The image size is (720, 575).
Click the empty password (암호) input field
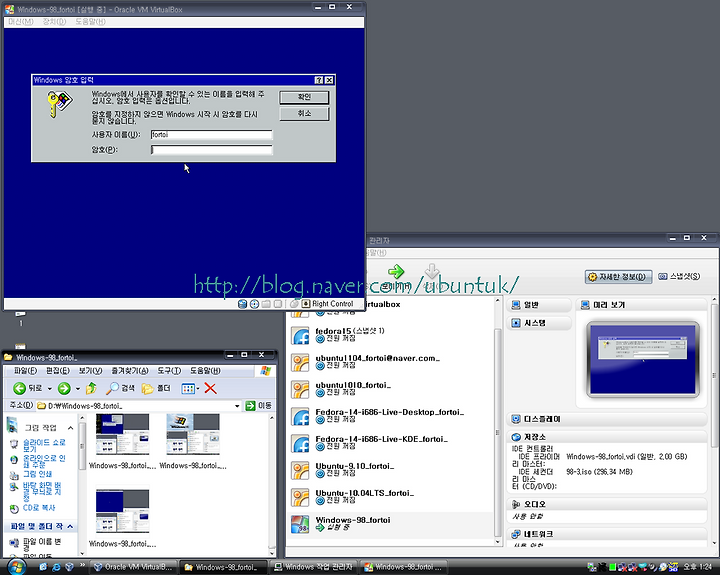[x=211, y=150]
